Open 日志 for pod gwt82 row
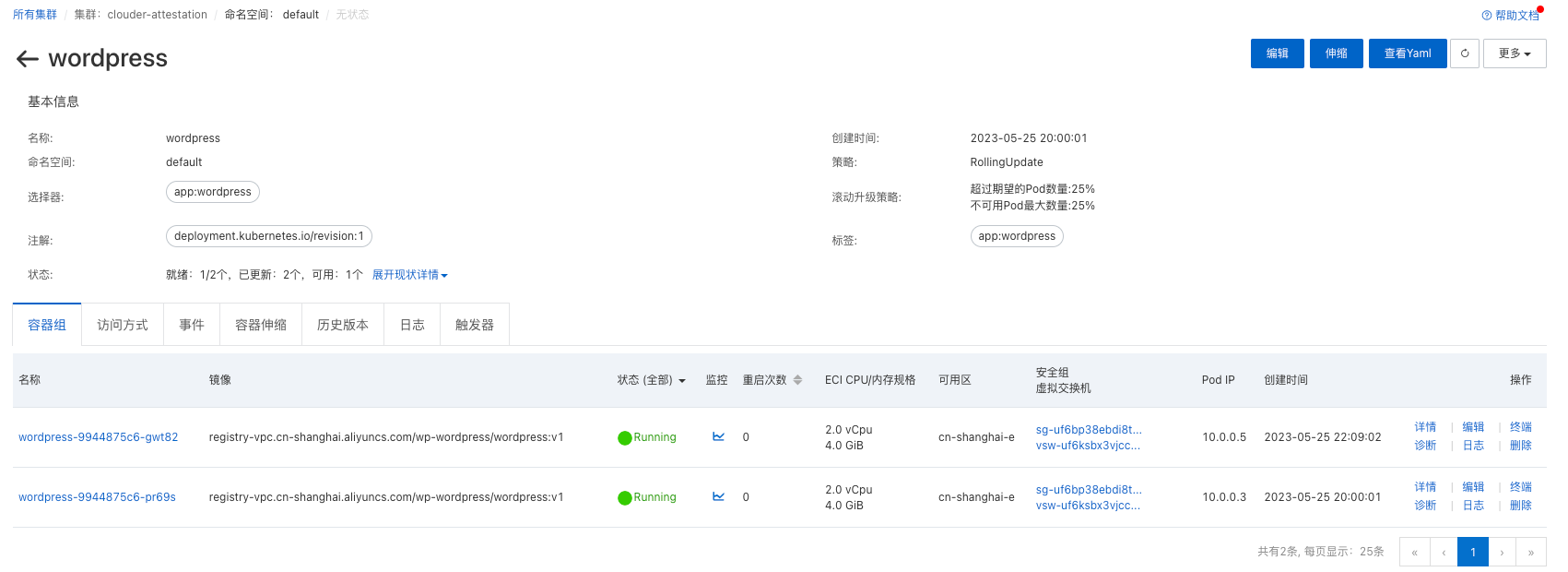 tap(1473, 446)
